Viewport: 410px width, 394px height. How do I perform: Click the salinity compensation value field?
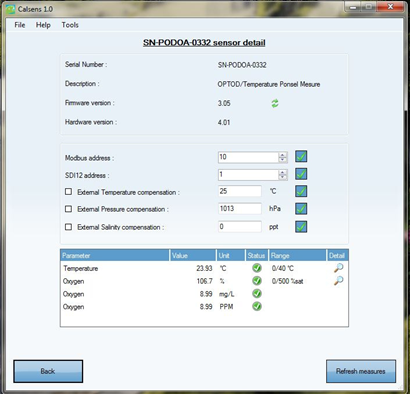tap(240, 227)
